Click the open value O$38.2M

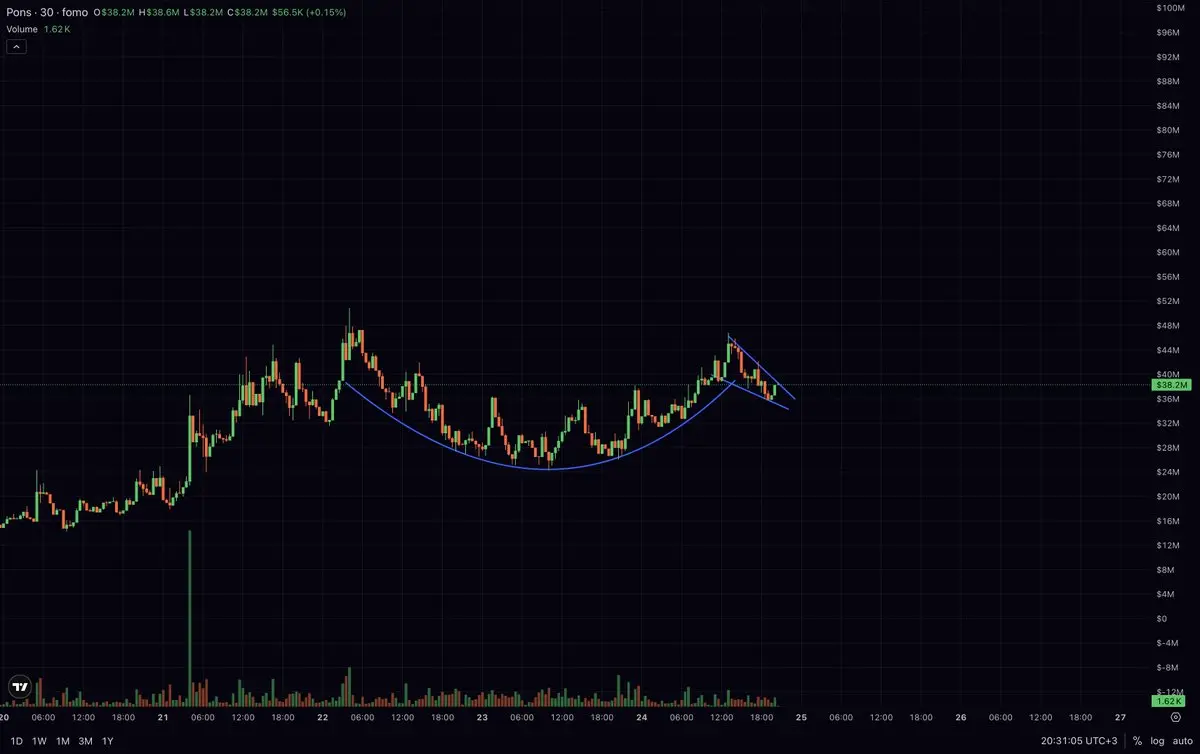(113, 11)
